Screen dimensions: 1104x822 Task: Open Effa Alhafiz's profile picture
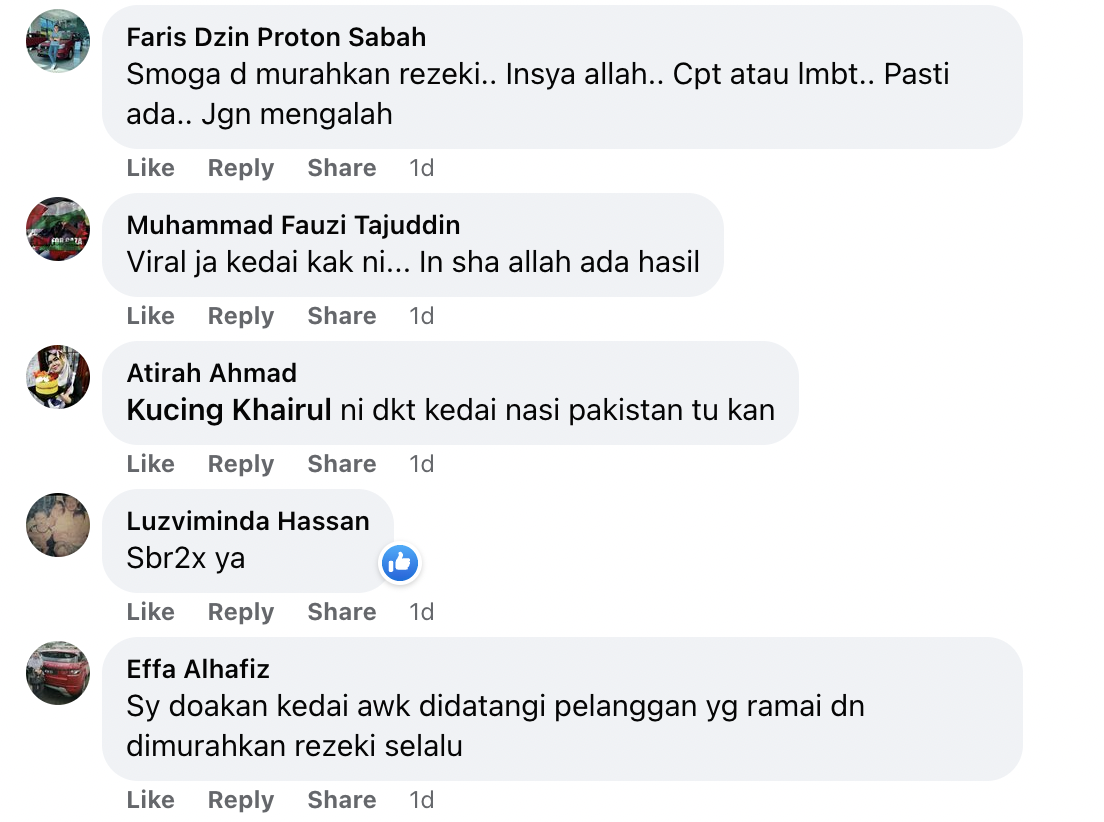tap(58, 673)
